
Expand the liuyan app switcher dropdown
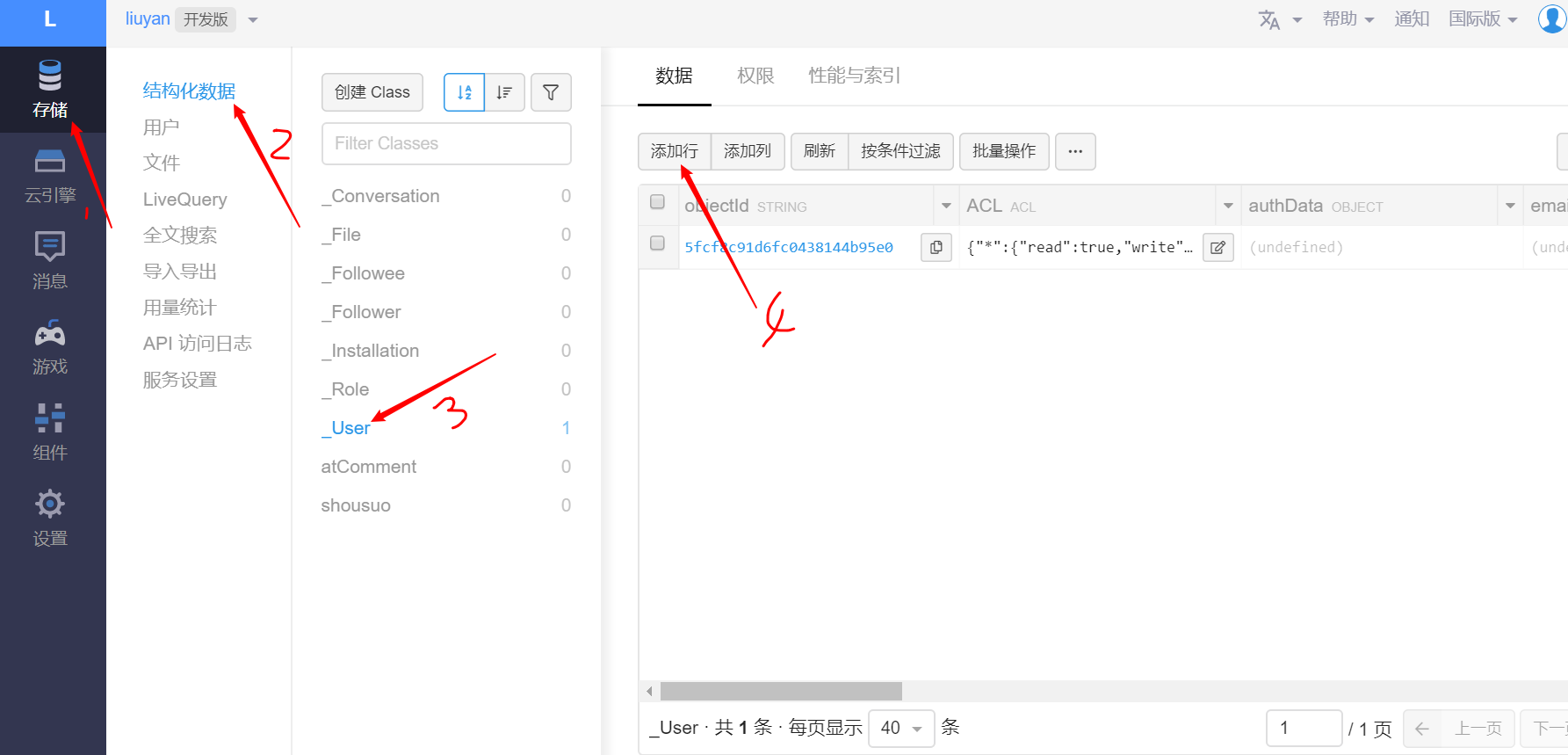[253, 19]
